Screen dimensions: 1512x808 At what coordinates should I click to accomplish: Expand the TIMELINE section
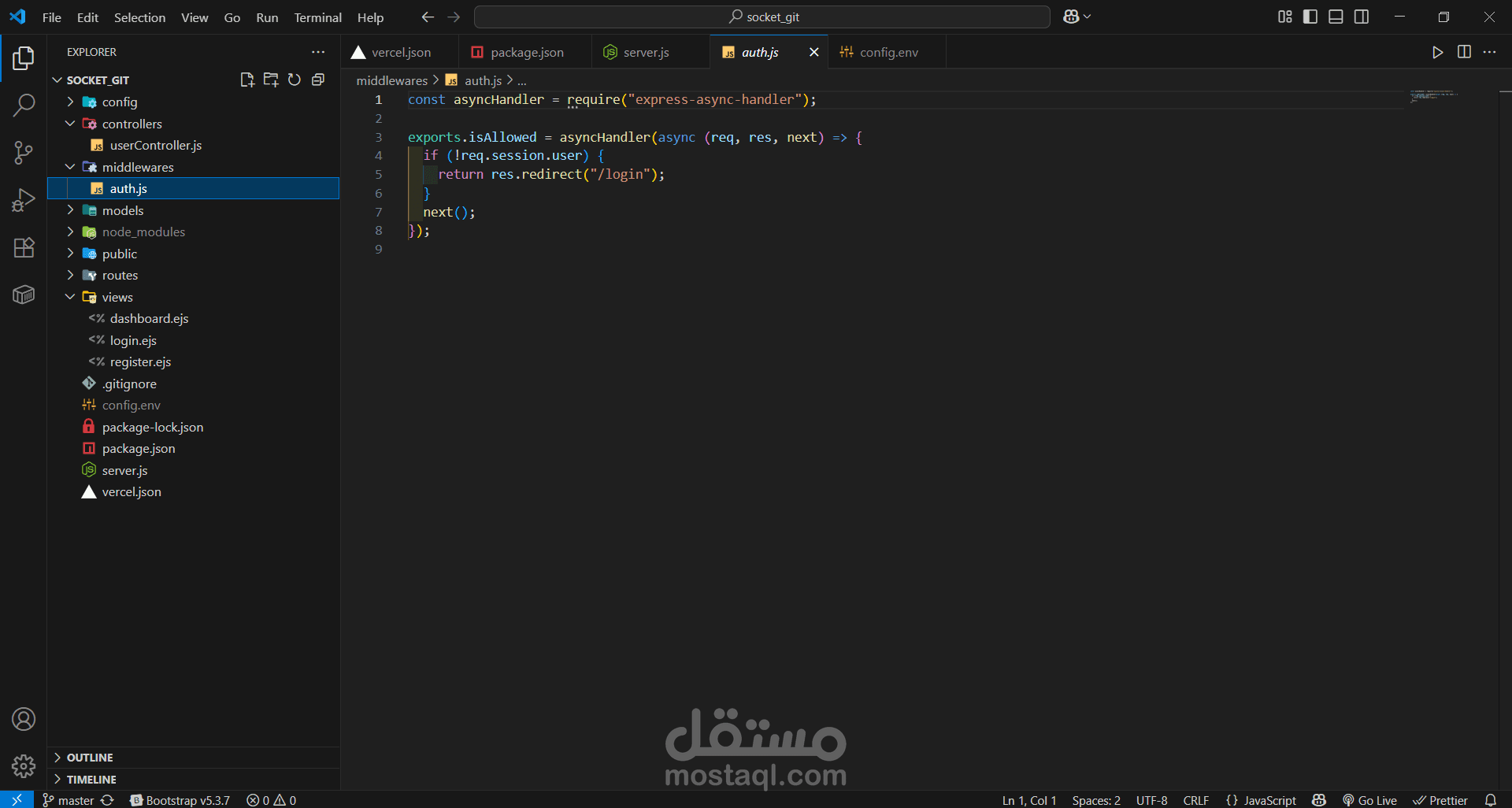[193, 779]
